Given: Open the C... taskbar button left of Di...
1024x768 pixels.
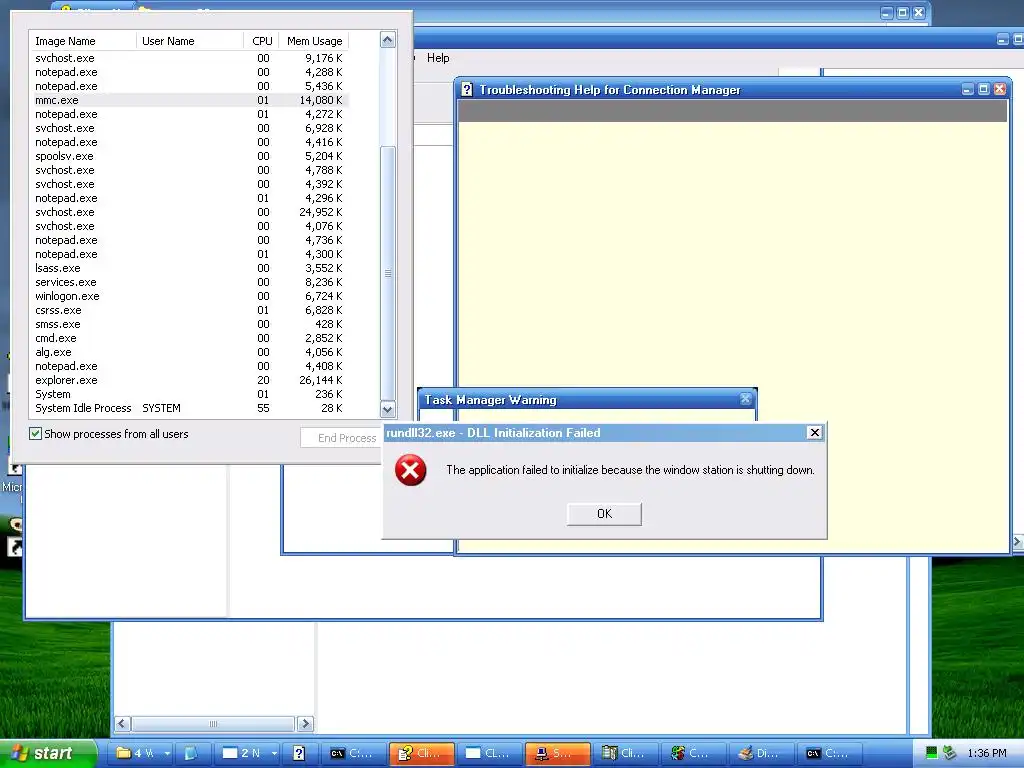Looking at the screenshot, I should [x=693, y=753].
